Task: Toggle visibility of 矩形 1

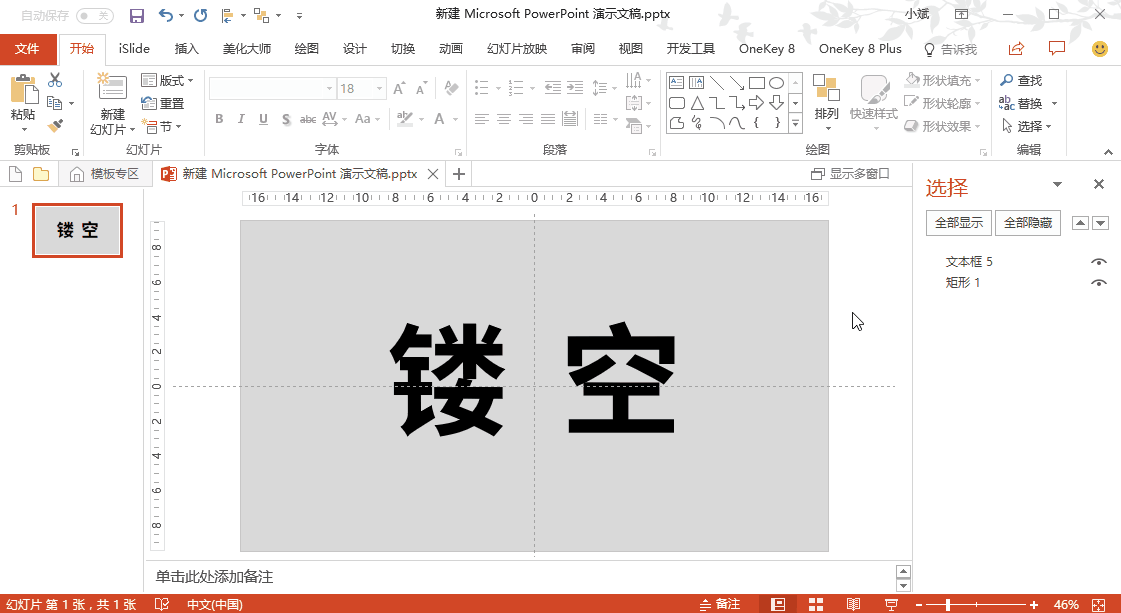Action: click(x=1099, y=283)
